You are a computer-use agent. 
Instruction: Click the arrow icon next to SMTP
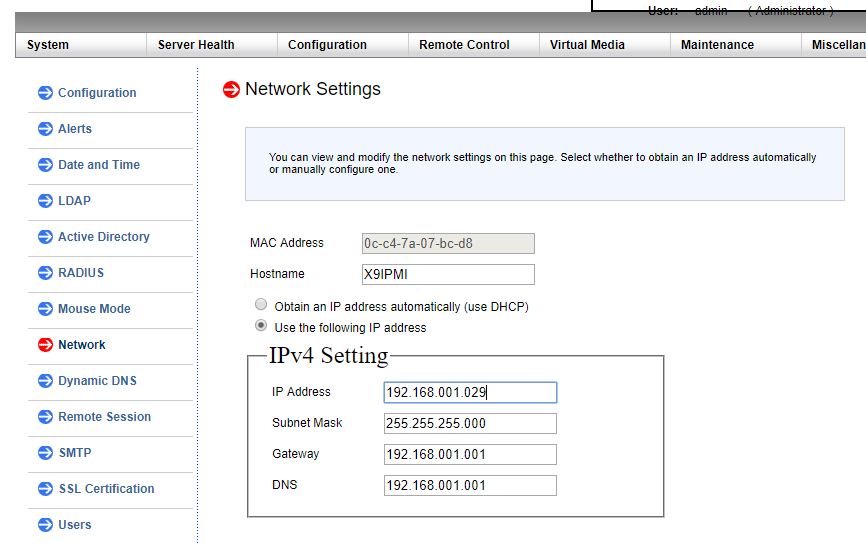tap(45, 453)
